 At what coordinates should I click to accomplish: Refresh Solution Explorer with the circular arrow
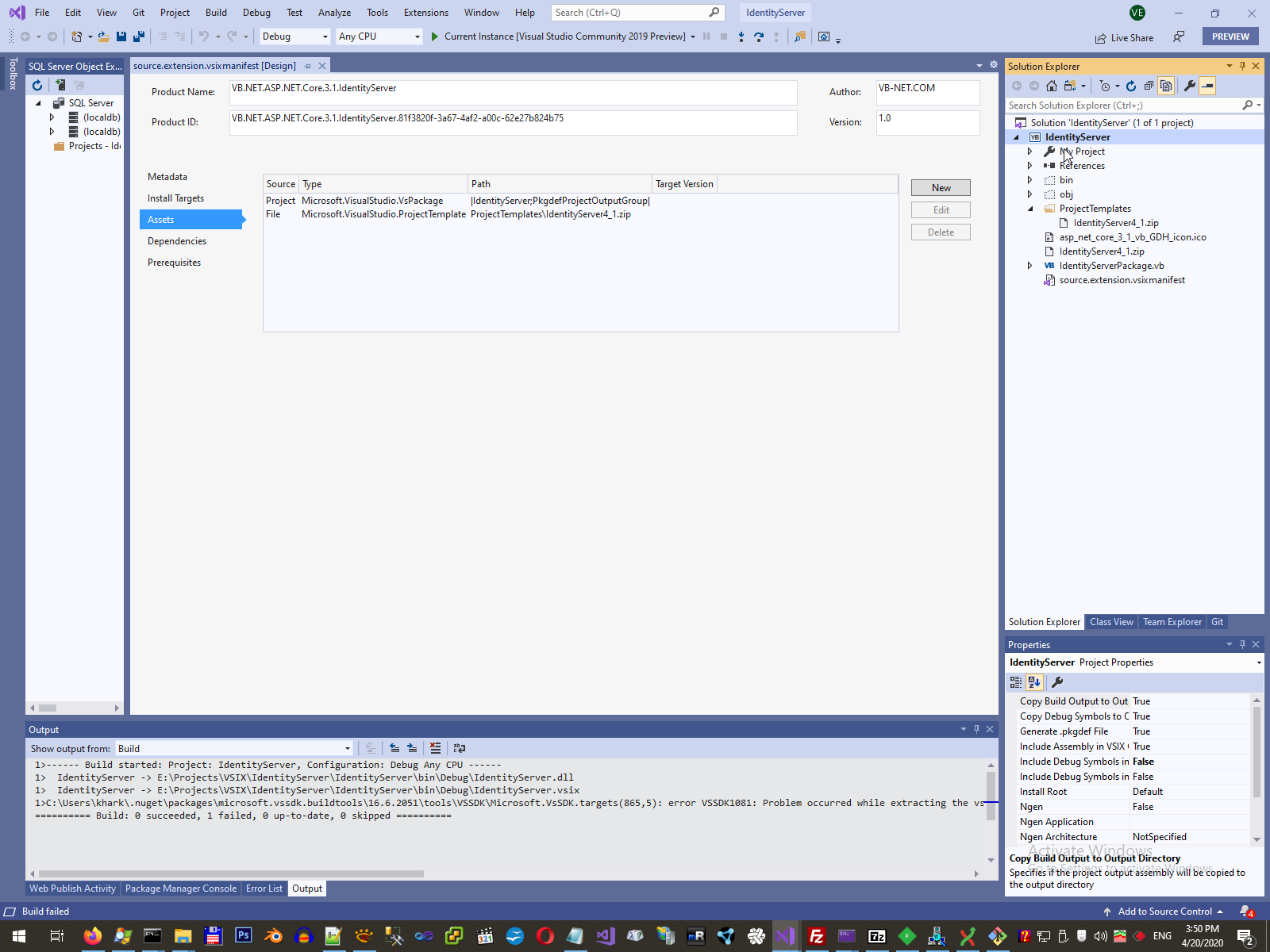coord(1131,86)
